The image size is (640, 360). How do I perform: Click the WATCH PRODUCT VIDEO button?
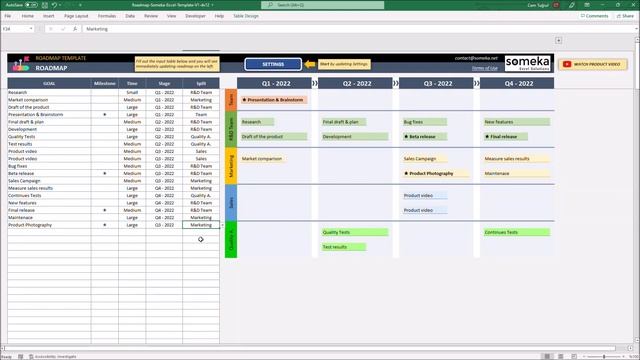(x=593, y=64)
